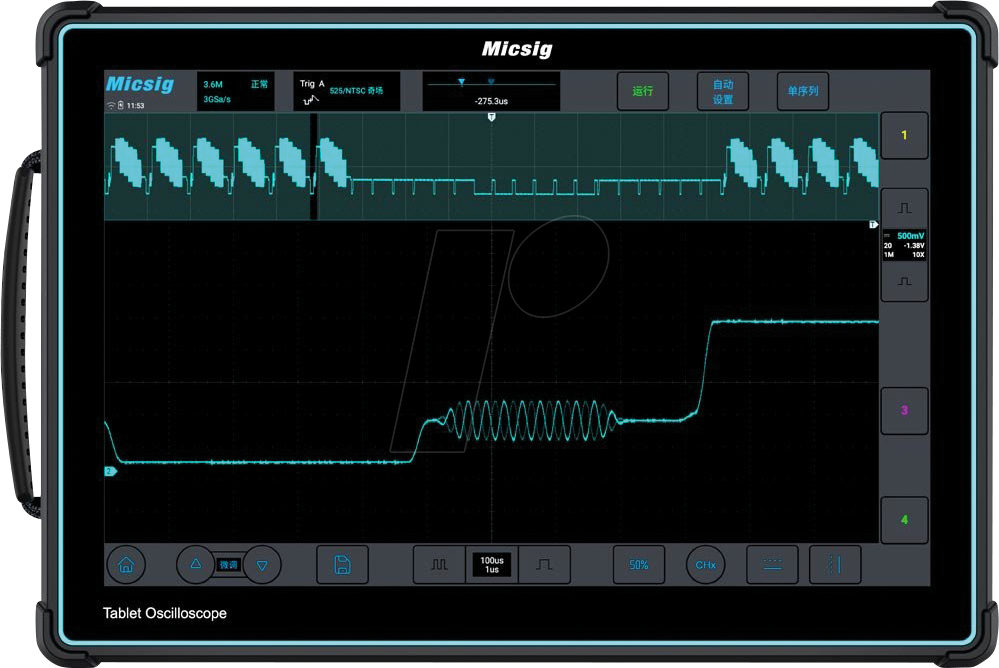Viewport: 999px width, 668px height.
Task: Enable channel 1 with its side panel button
Action: click(x=904, y=135)
